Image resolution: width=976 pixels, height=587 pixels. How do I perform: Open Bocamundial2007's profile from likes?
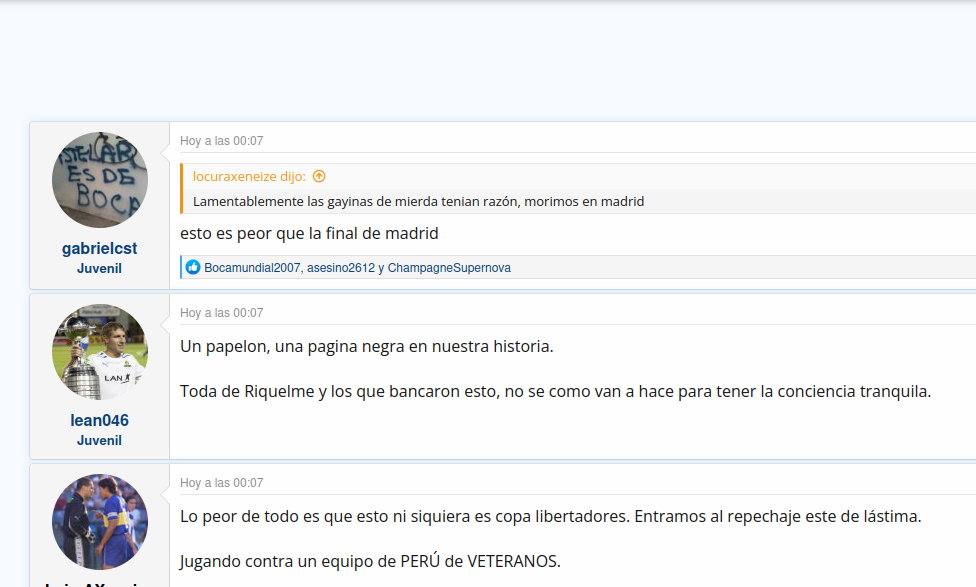(x=252, y=268)
